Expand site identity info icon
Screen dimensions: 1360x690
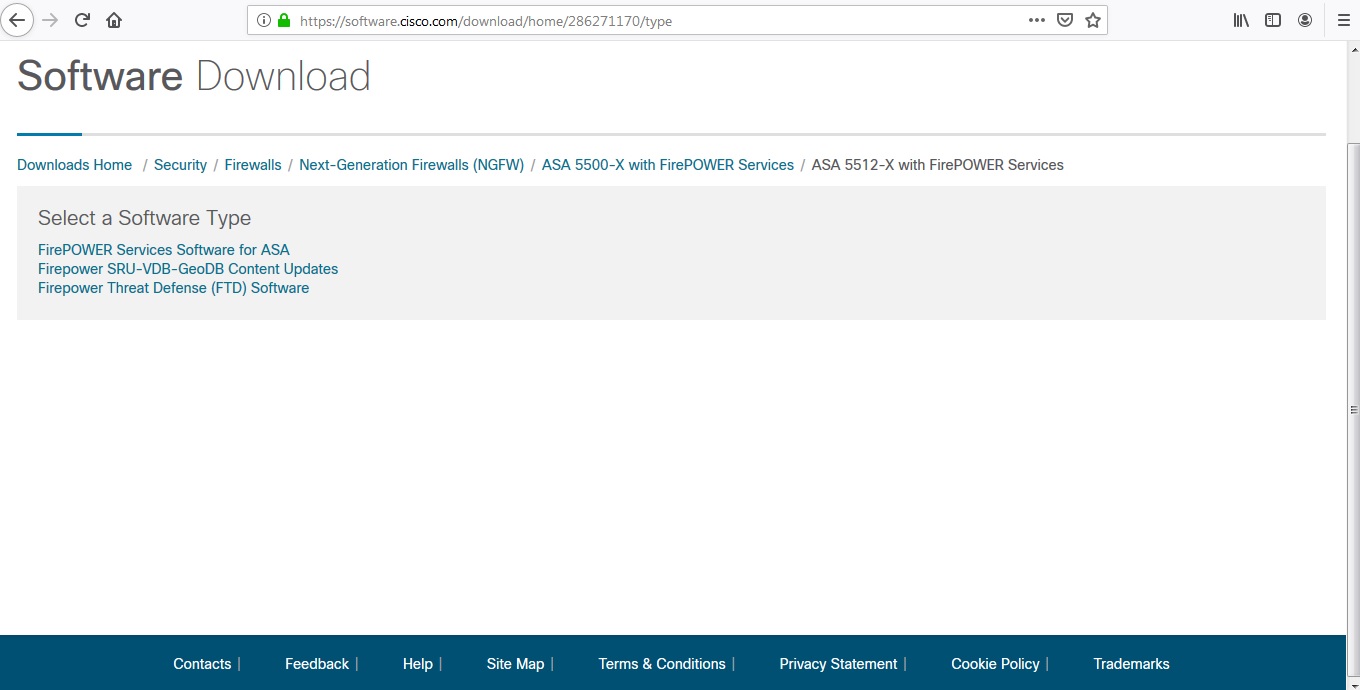[264, 20]
